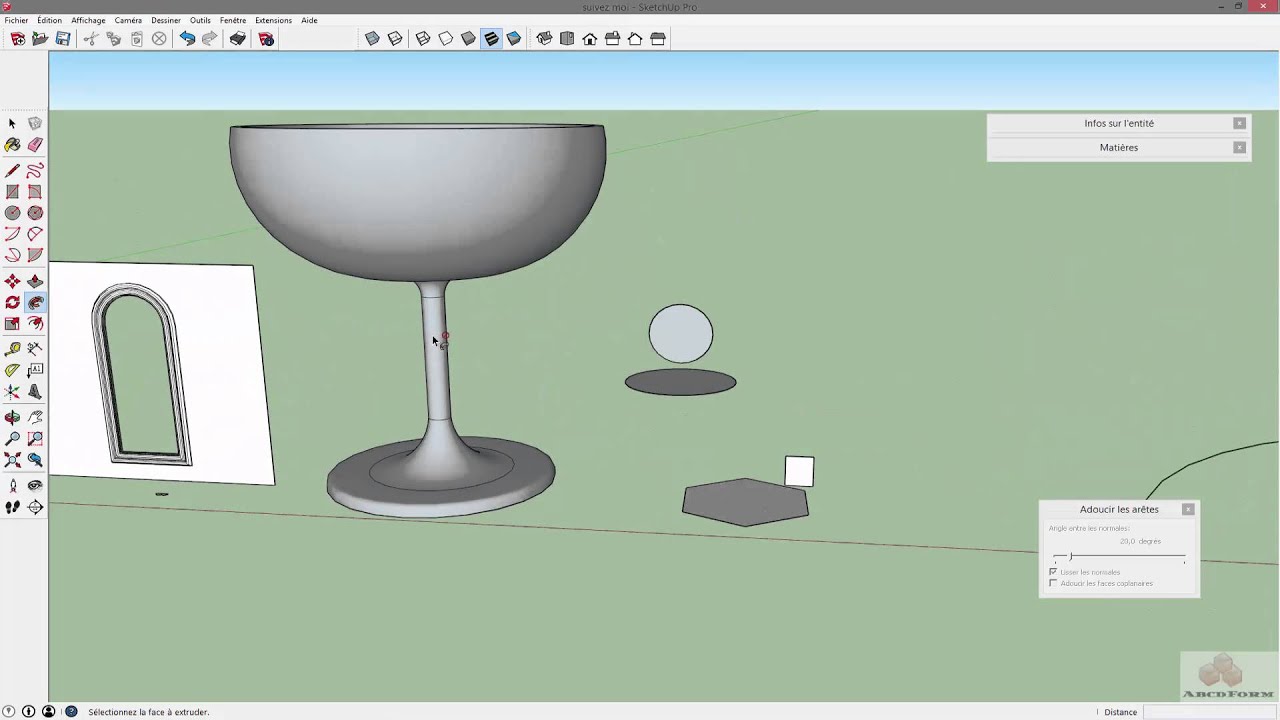Select the Scale tool
1280x720 pixels.
tap(12, 324)
